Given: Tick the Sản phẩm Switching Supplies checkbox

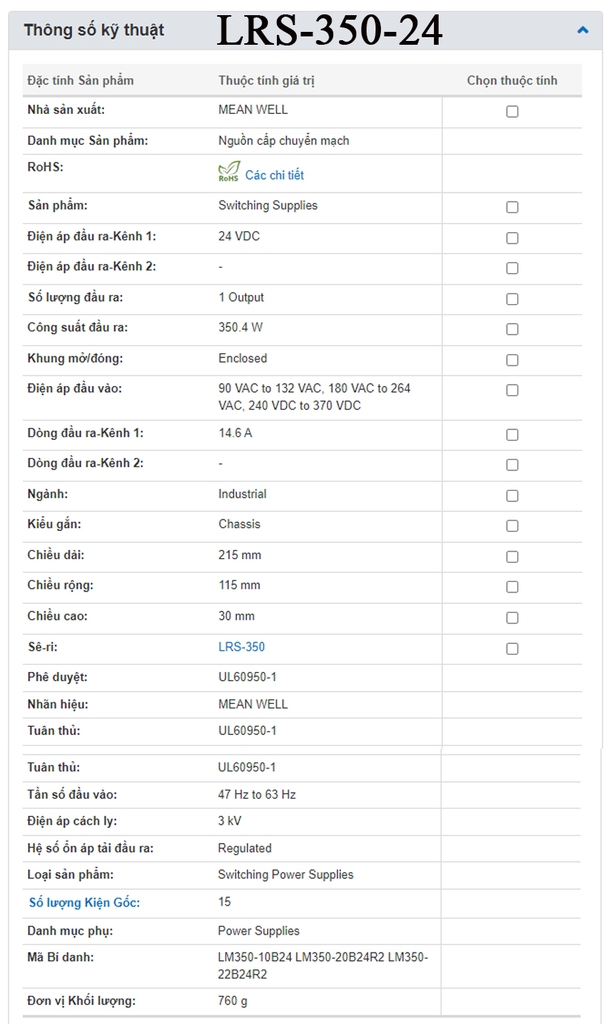Looking at the screenshot, I should point(512,207).
